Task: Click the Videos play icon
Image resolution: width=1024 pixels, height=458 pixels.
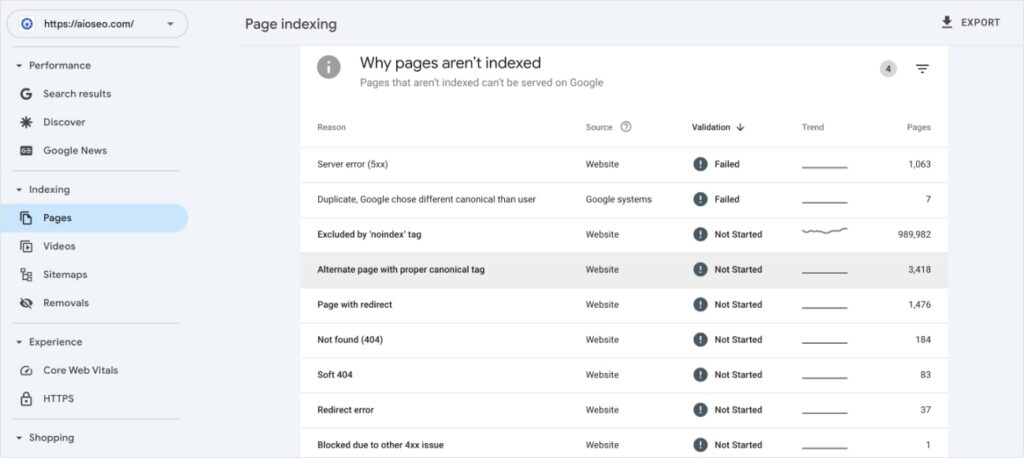Action: (x=26, y=246)
